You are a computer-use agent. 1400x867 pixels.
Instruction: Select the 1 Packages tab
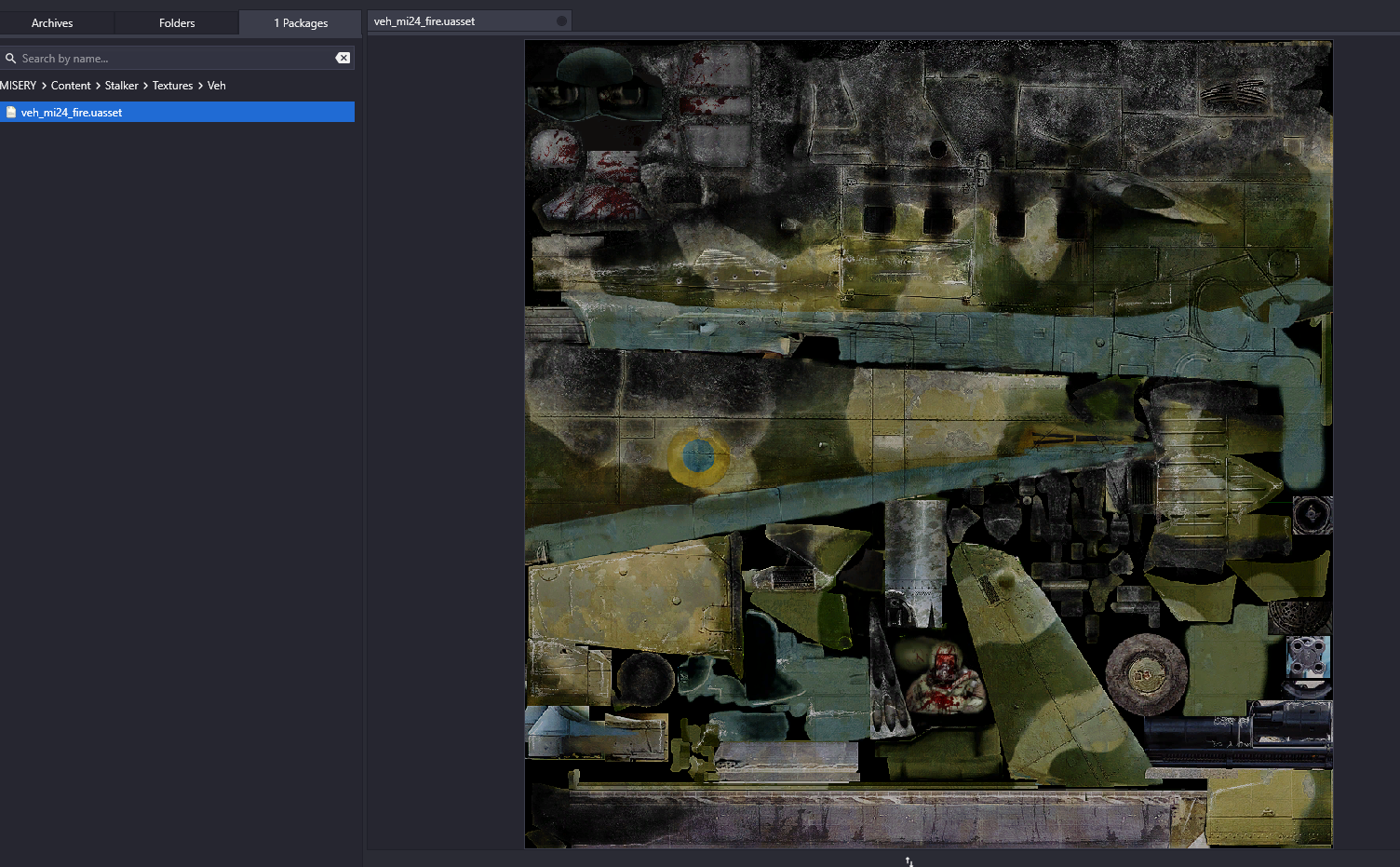(x=300, y=23)
